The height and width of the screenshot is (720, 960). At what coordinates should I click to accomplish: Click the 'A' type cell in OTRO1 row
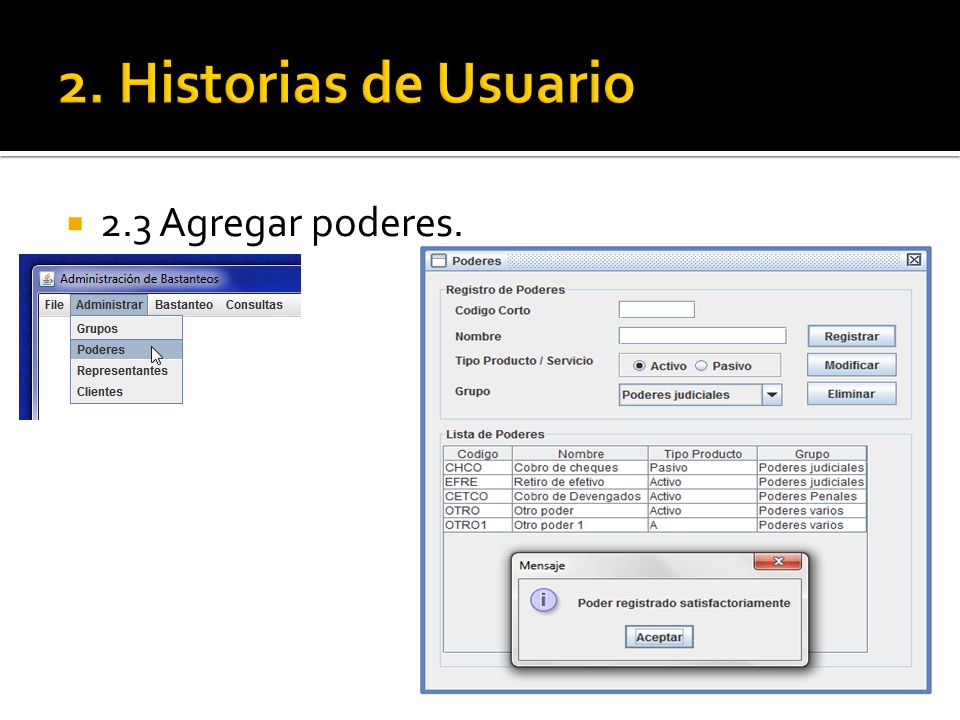[x=702, y=525]
